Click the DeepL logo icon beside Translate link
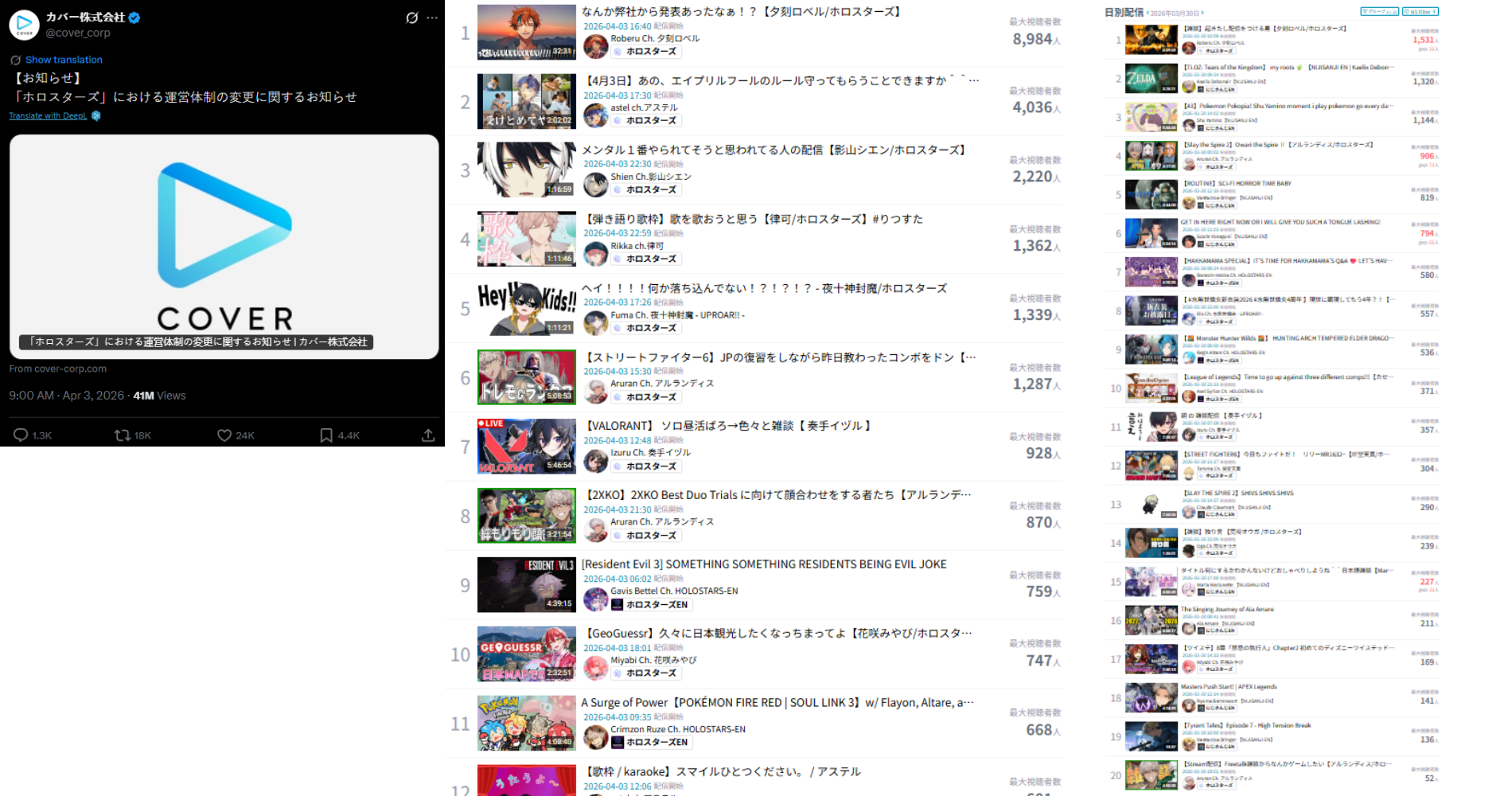1512x796 pixels. tap(96, 116)
